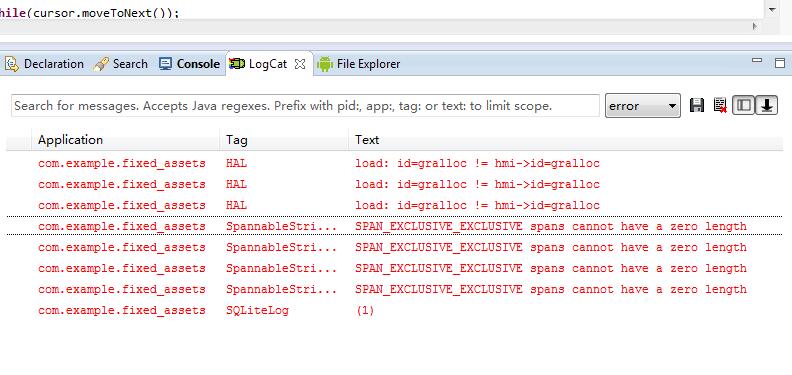The width and height of the screenshot is (792, 375).
Task: Open the File Explorer tab
Action: pyautogui.click(x=359, y=64)
